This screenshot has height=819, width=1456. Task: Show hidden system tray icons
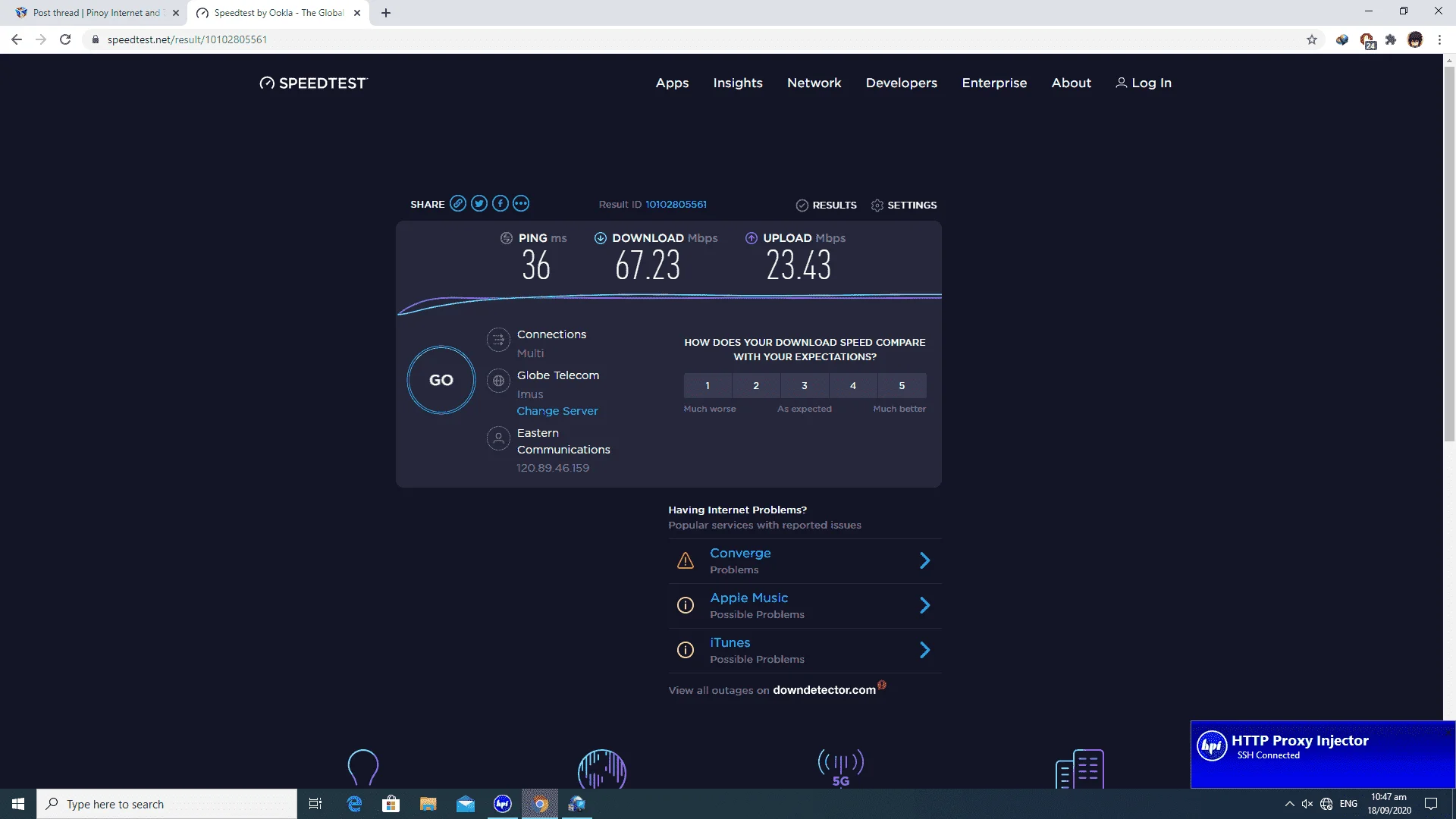[1289, 804]
